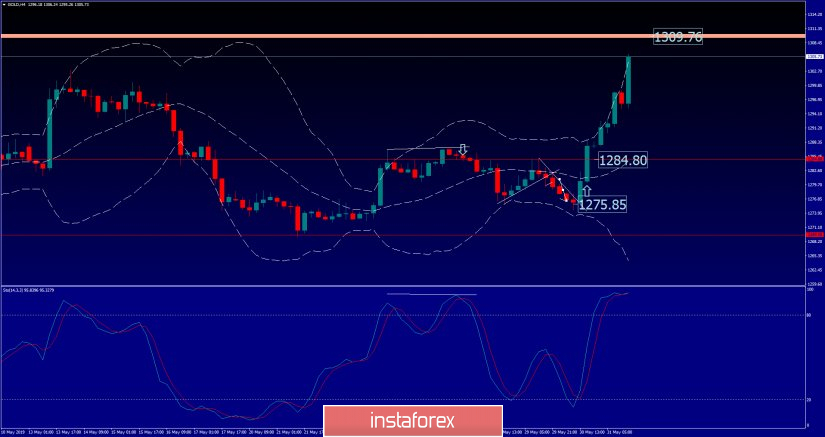825x437 pixels.
Task: Click the 1314.20 price axis value
Action: 813,14
